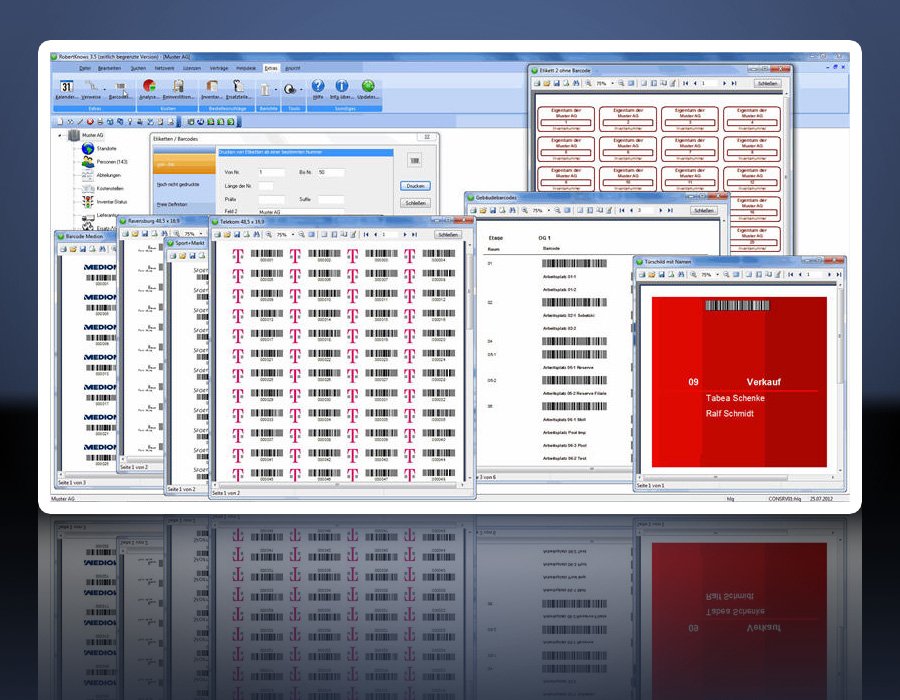Click Schließen button in Etiketten dialog
900x700 pixels.
[415, 203]
